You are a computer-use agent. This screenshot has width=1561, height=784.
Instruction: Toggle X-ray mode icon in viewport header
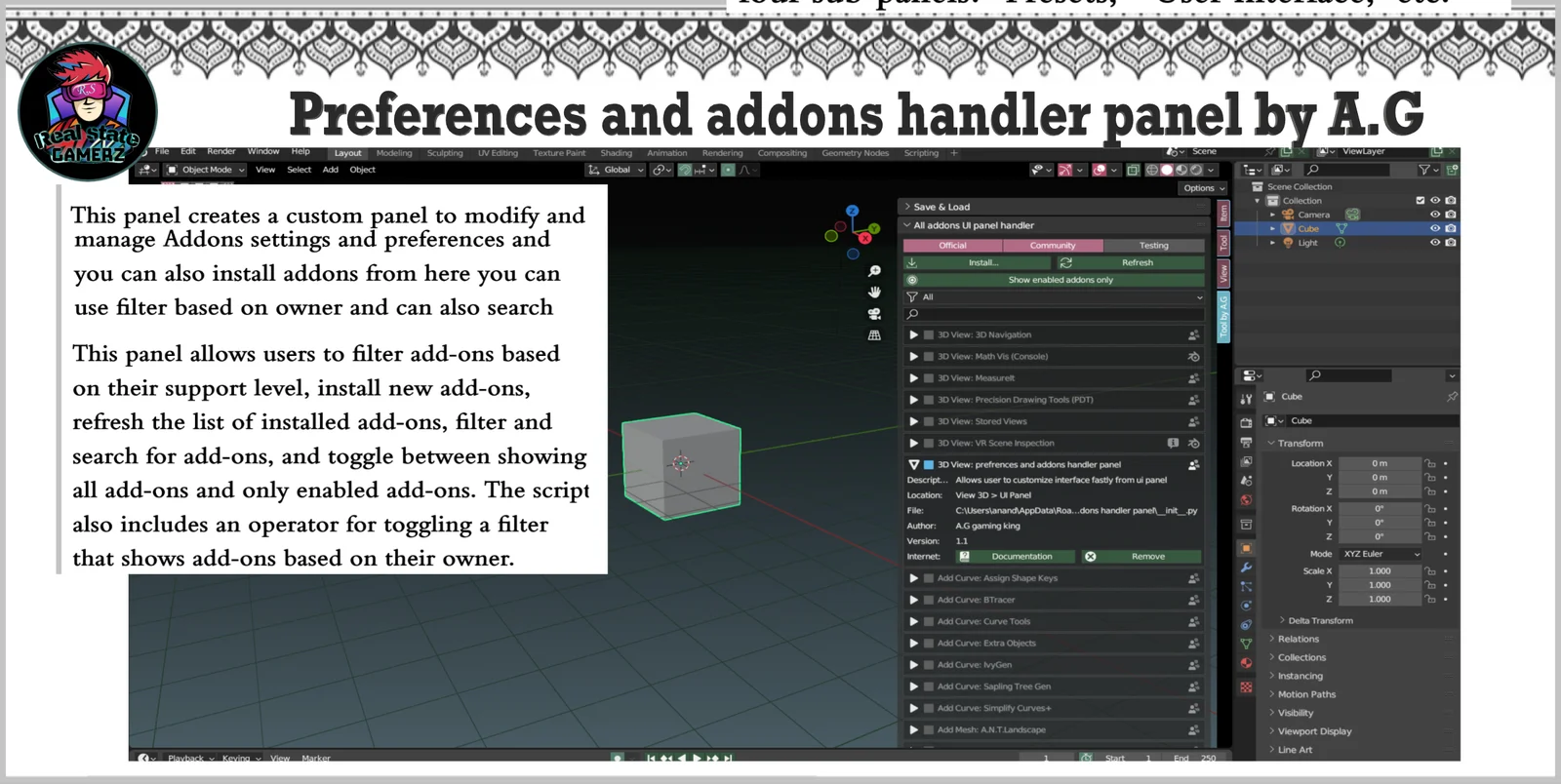pyautogui.click(x=1133, y=170)
